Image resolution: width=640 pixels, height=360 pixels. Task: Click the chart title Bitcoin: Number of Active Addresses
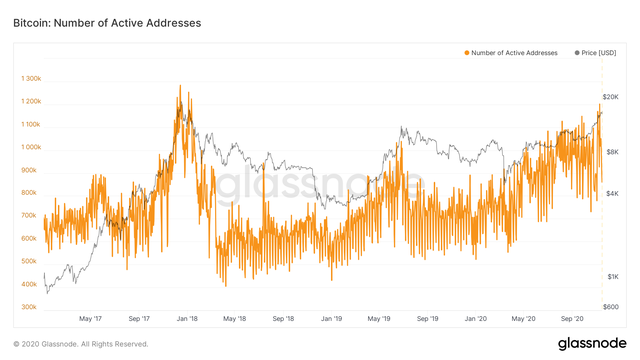pos(107,23)
